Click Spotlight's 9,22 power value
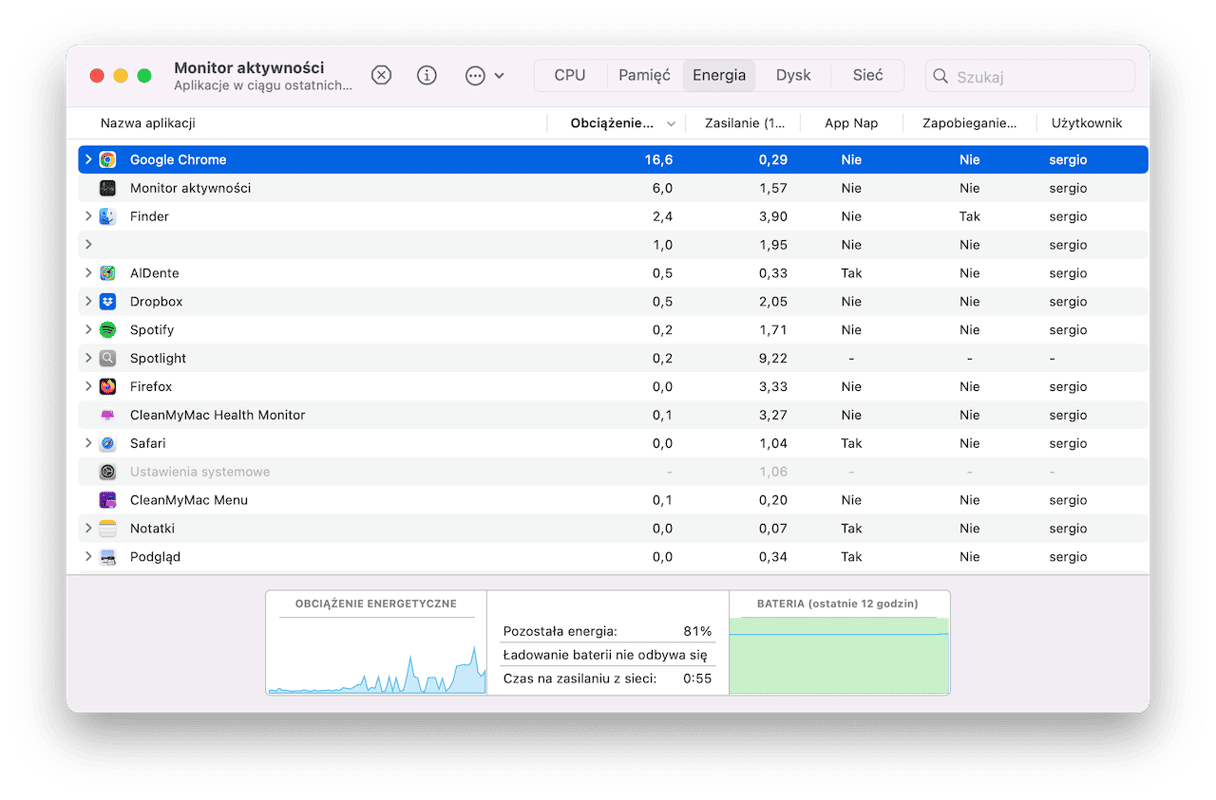This screenshot has height=800, width=1216. click(x=773, y=358)
